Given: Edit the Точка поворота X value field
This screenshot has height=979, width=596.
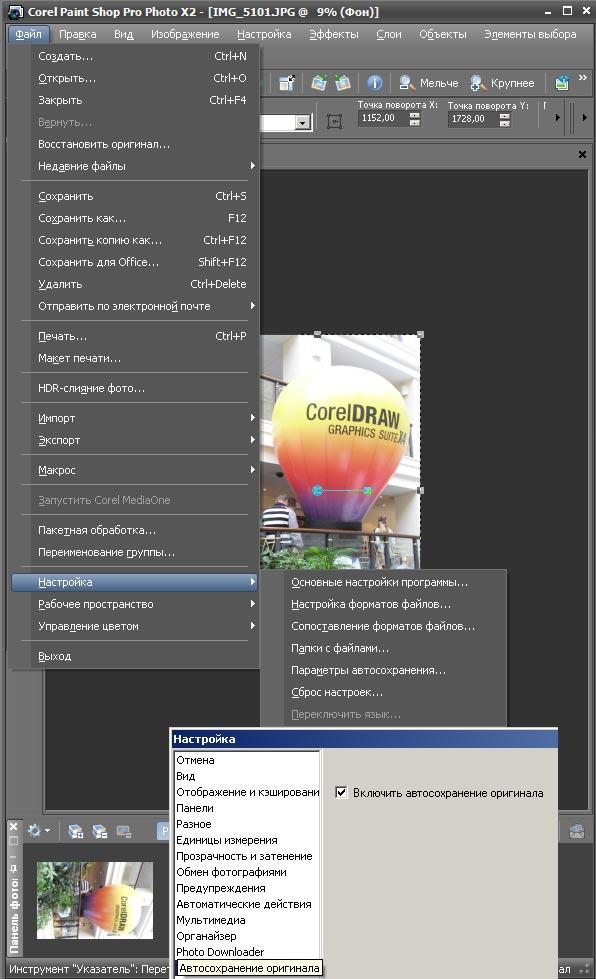Looking at the screenshot, I should 383,118.
